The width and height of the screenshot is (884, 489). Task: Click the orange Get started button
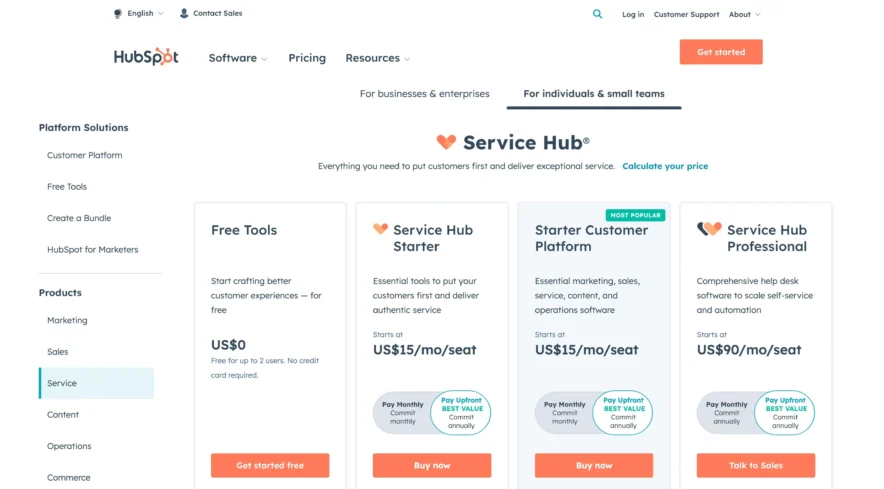720,52
